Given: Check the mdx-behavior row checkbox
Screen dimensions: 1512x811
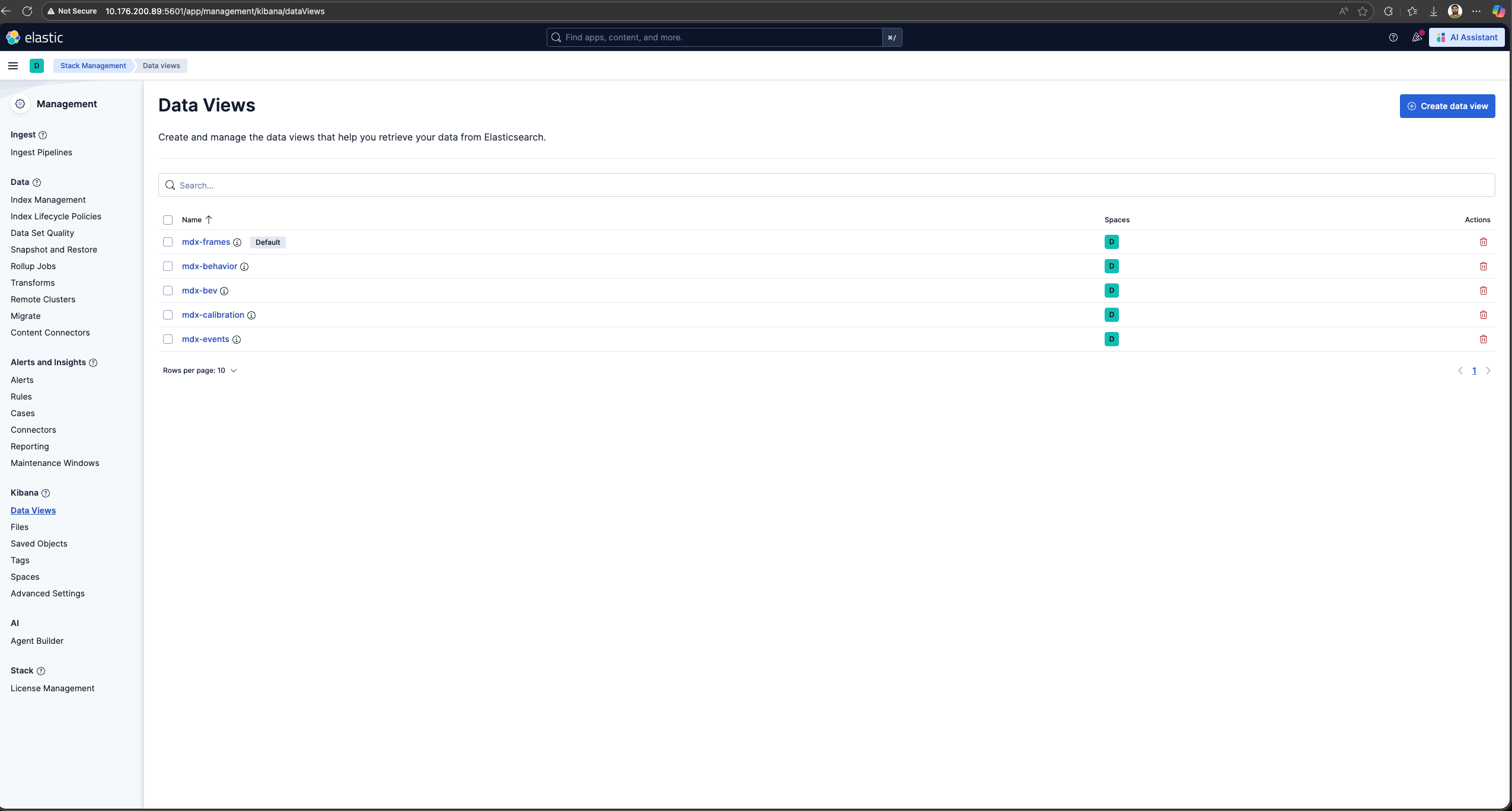Looking at the screenshot, I should pyautogui.click(x=168, y=266).
